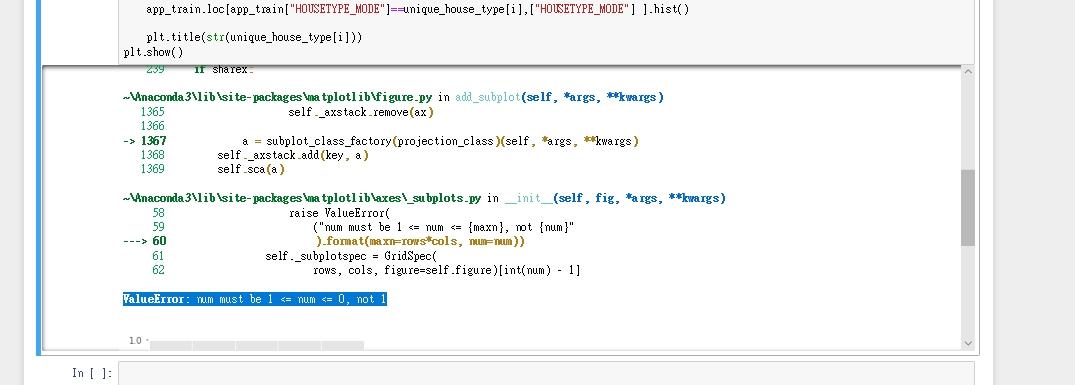Click the scrollbar track below the thumb
This screenshot has width=1075, height=385.
tap(967, 292)
